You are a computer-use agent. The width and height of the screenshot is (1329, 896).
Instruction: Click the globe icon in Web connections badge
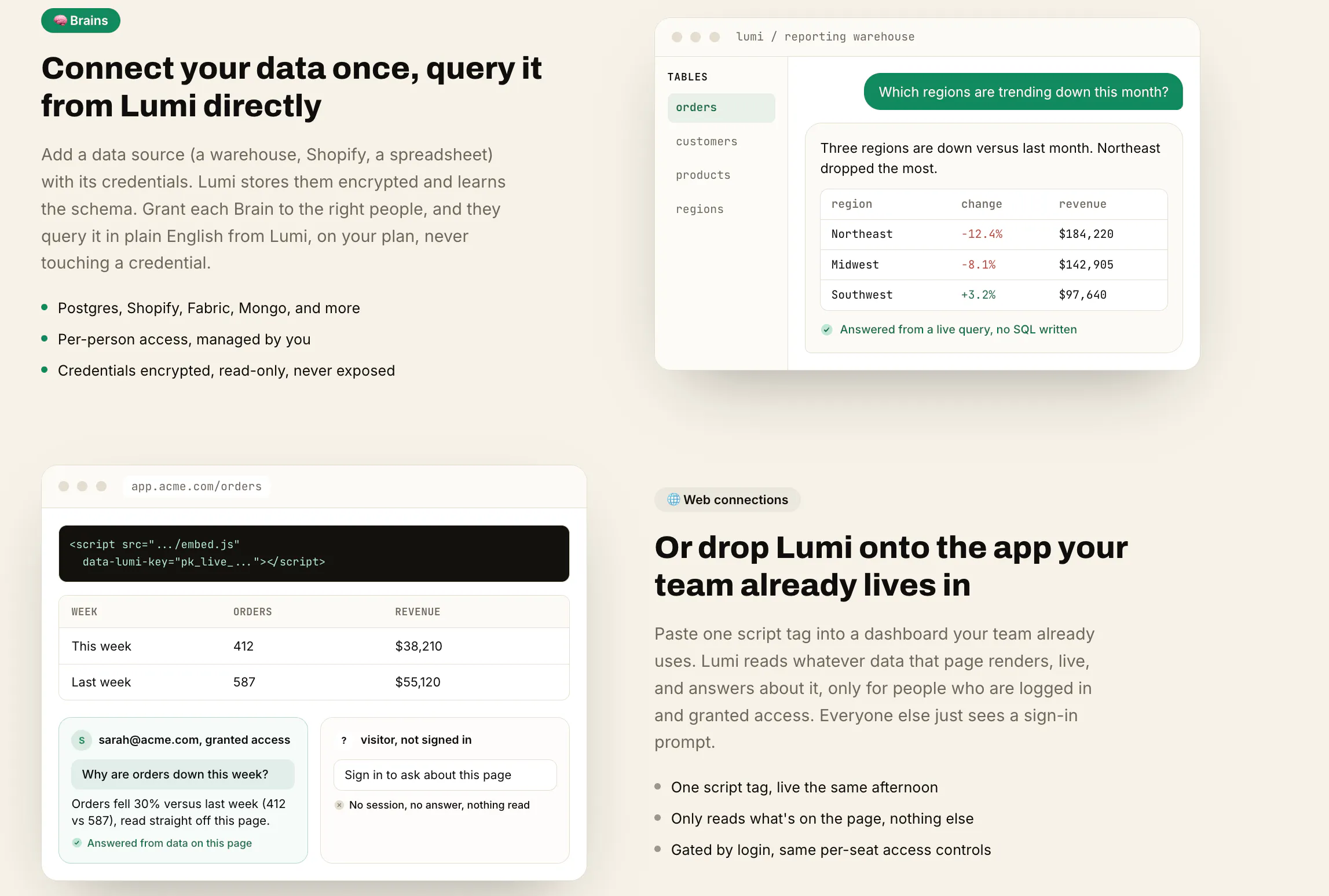pyautogui.click(x=673, y=500)
